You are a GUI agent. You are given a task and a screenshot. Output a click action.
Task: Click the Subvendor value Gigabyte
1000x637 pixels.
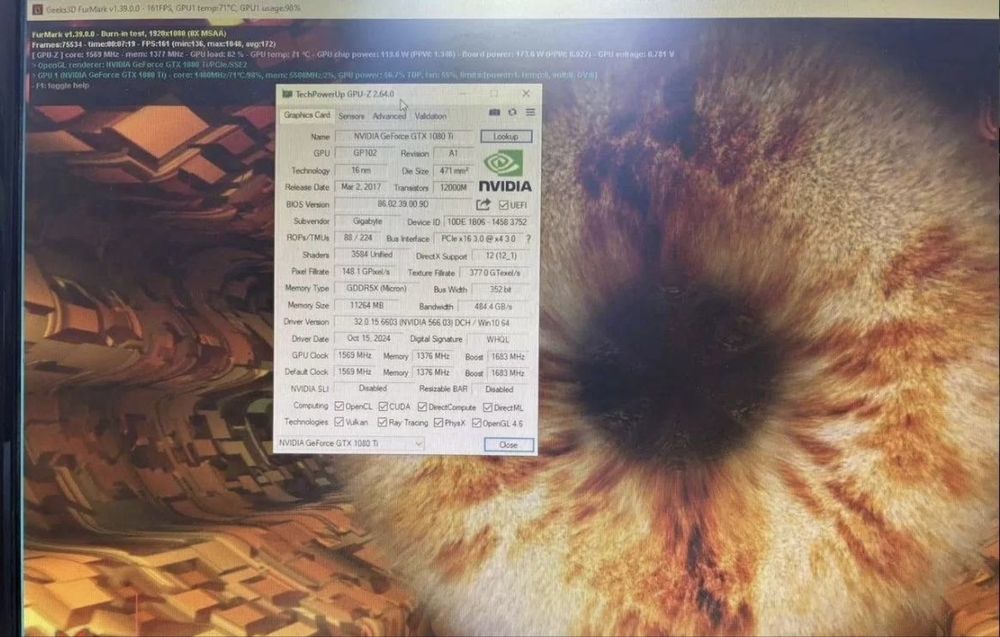tap(367, 221)
